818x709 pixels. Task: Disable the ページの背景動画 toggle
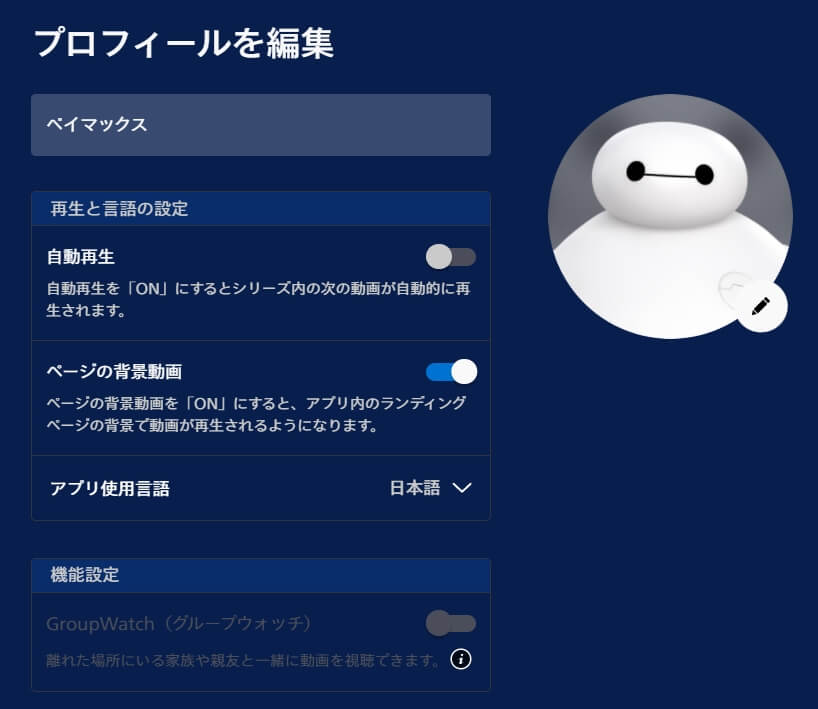[451, 371]
